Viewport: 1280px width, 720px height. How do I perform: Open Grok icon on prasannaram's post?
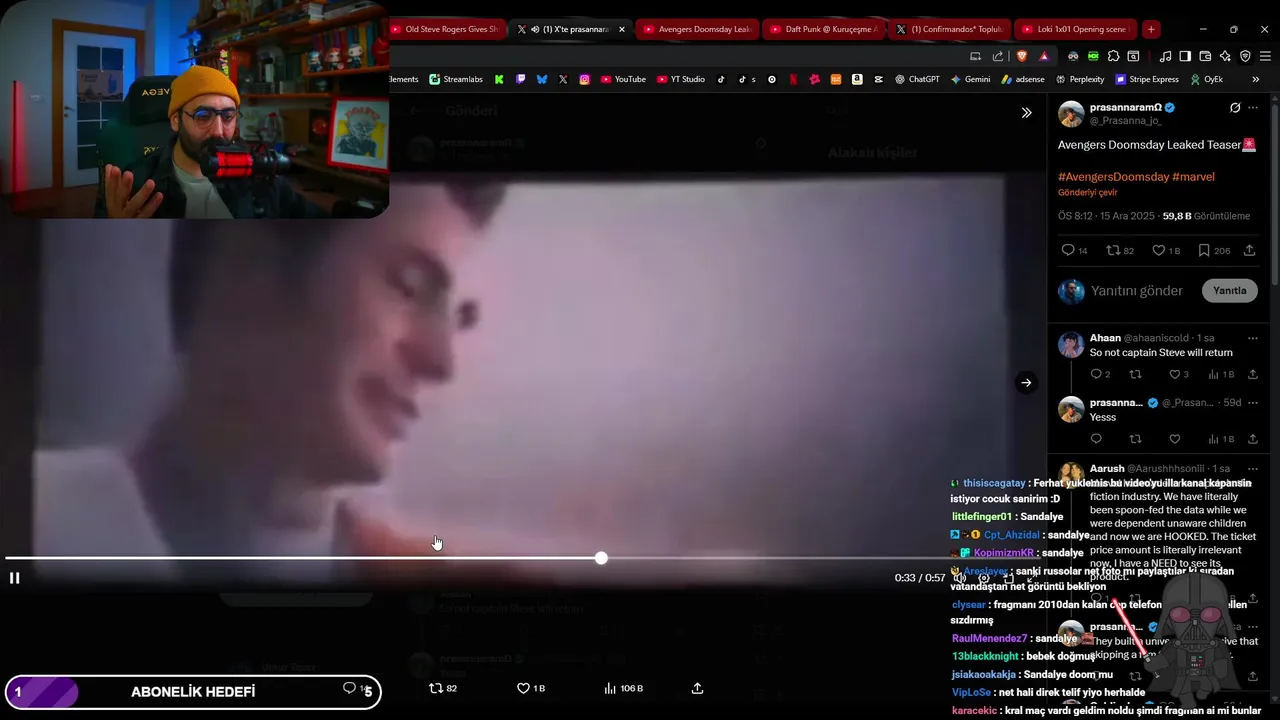pyautogui.click(x=1235, y=108)
